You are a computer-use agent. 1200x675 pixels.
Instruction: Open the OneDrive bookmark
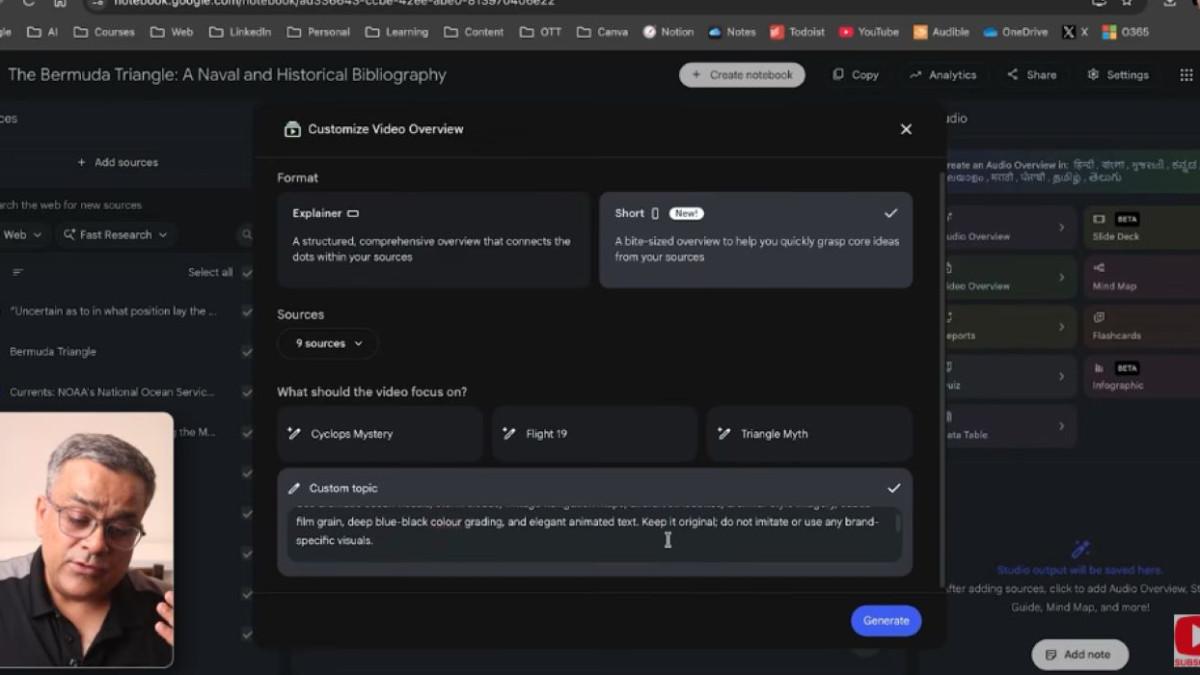[x=1015, y=32]
